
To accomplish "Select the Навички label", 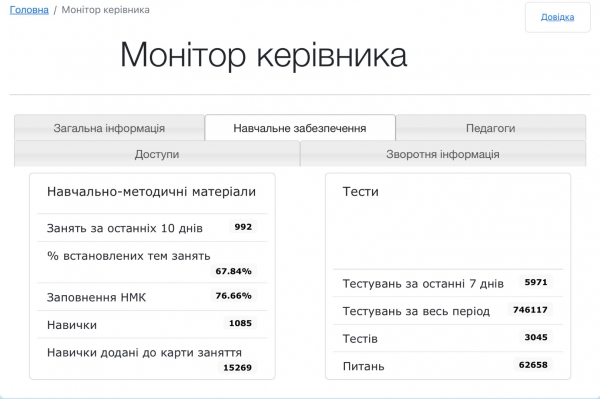I will point(72,325).
